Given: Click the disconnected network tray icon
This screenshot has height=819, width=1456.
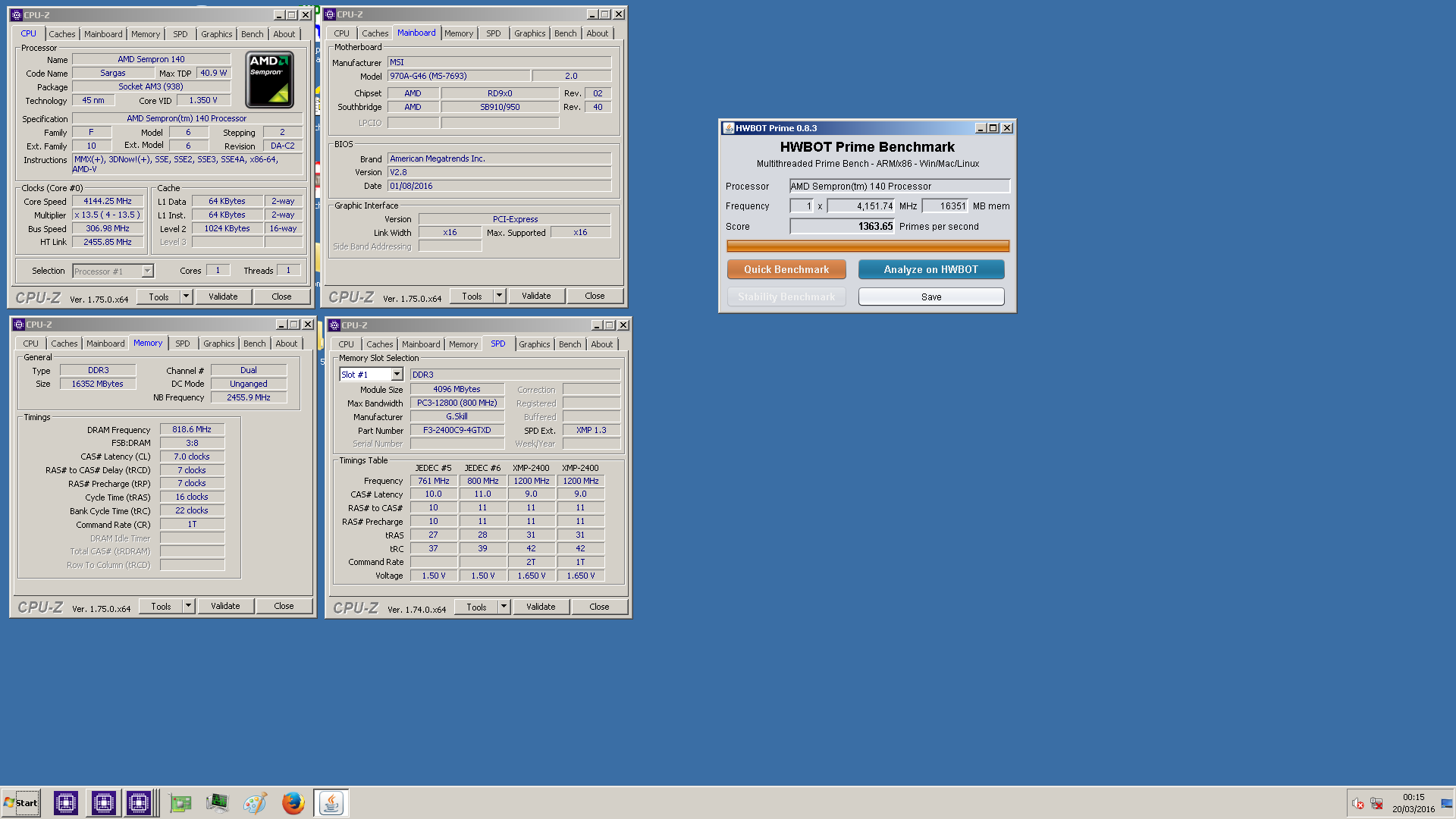Looking at the screenshot, I should (x=1376, y=804).
